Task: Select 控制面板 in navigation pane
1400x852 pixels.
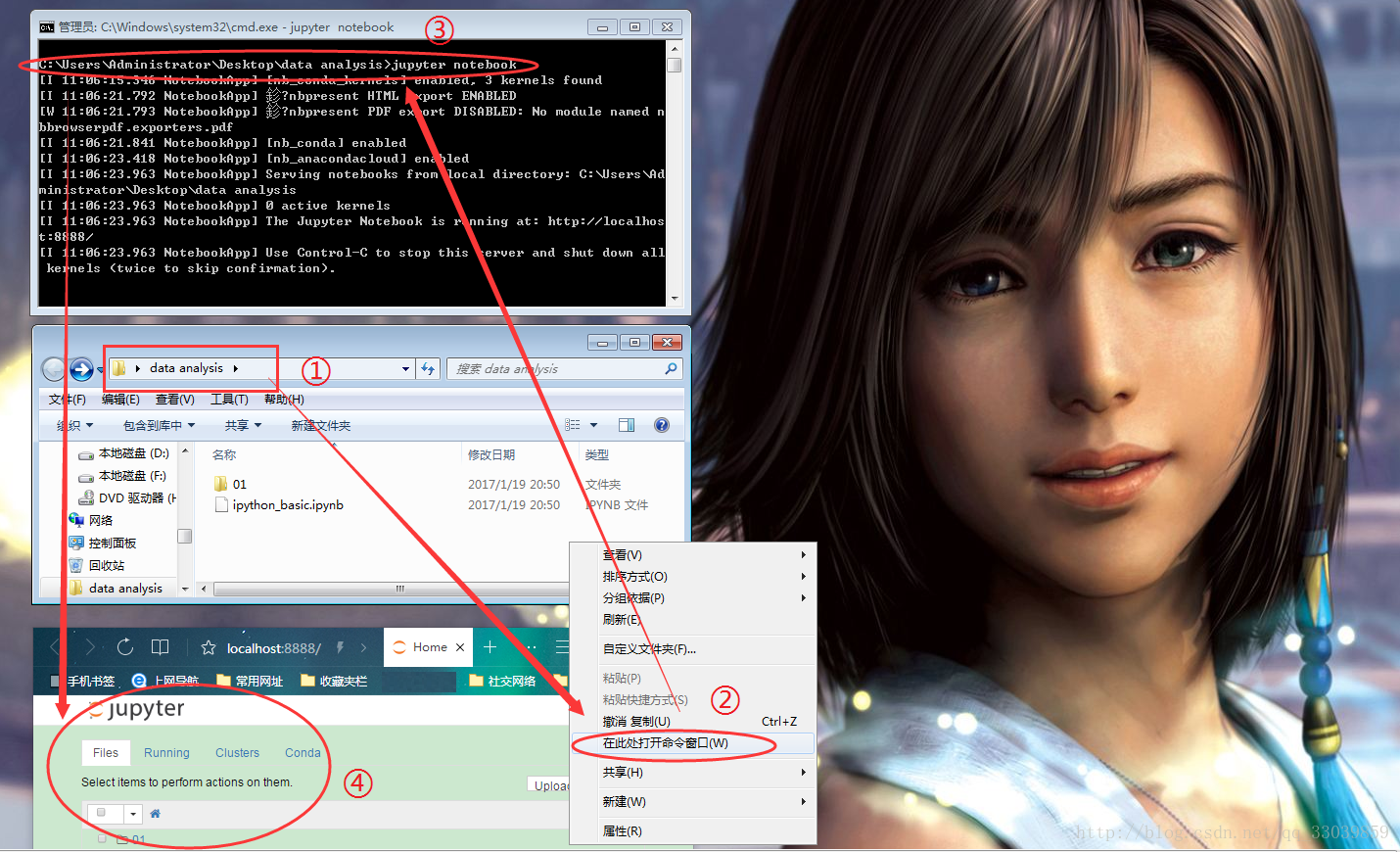Action: pyautogui.click(x=104, y=543)
